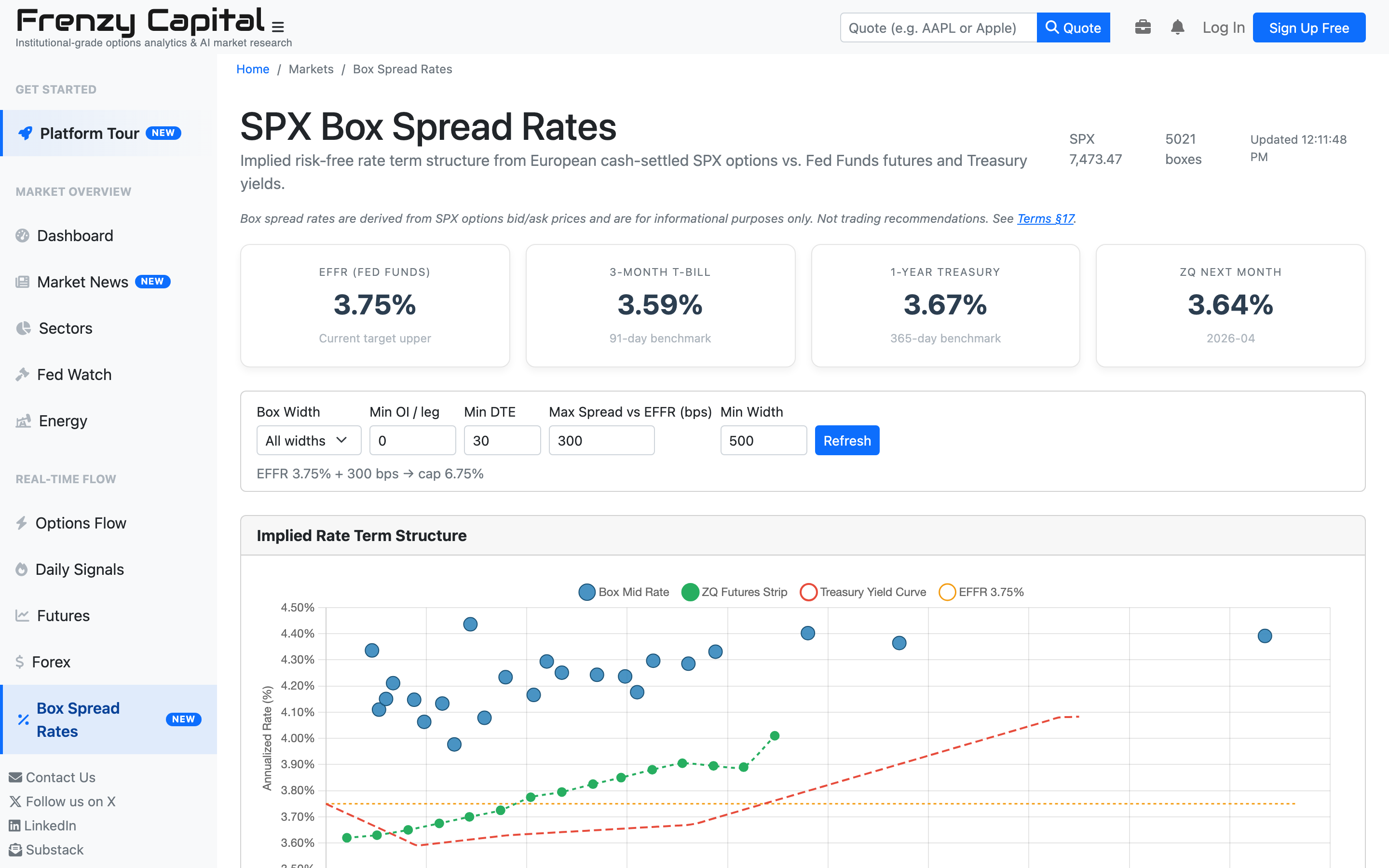Click the briefcase portfolio icon

[x=1143, y=27]
